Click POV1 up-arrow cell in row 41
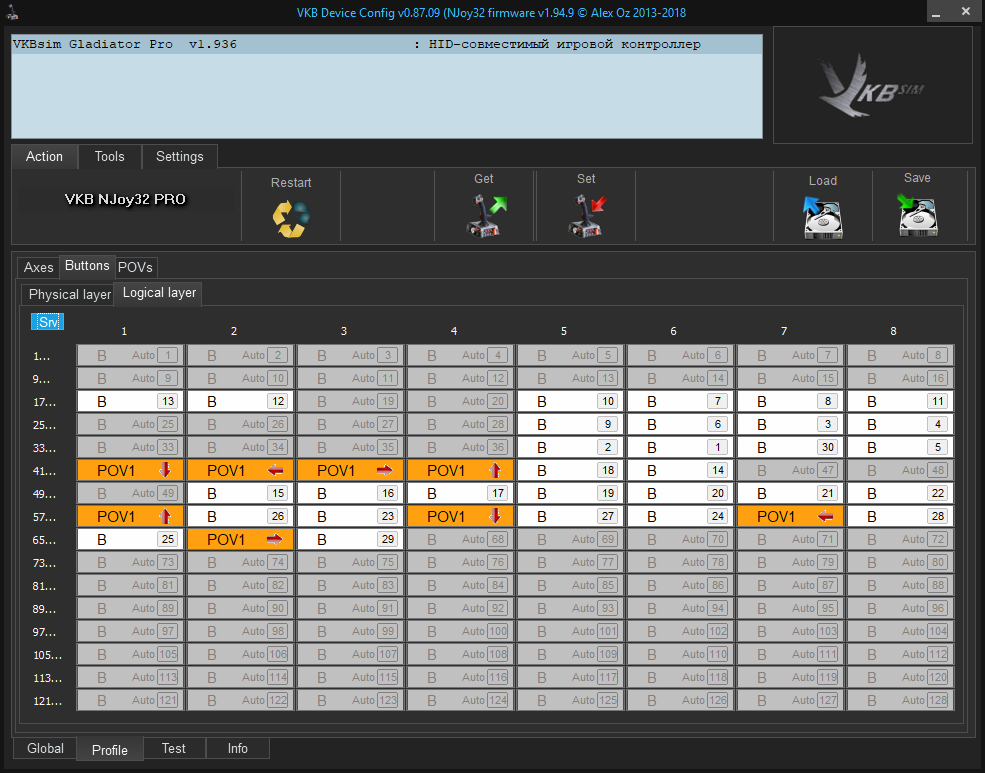985x773 pixels. [460, 470]
